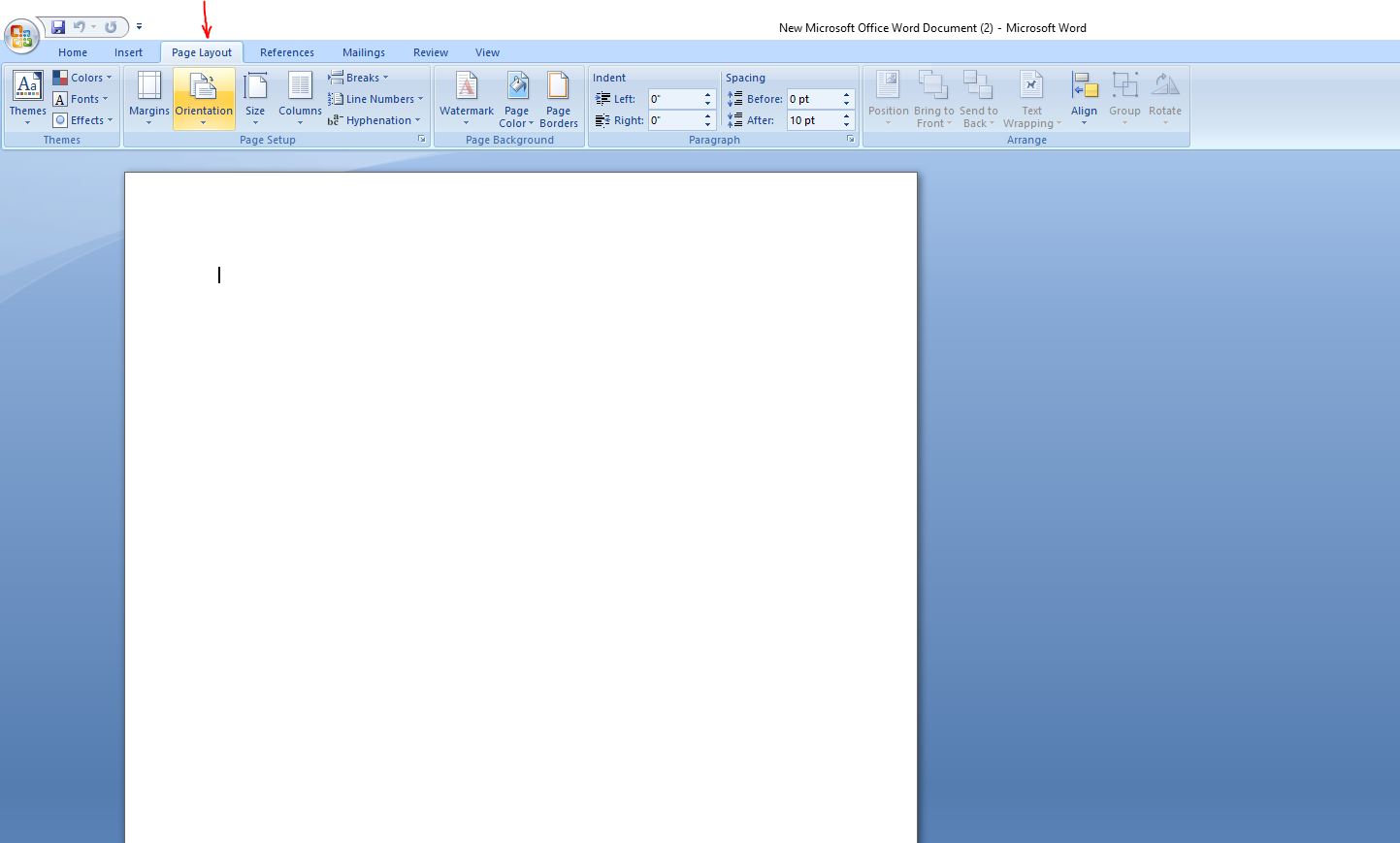Click the Save icon in Quick Access
This screenshot has height=843, width=1400.
coord(58,27)
